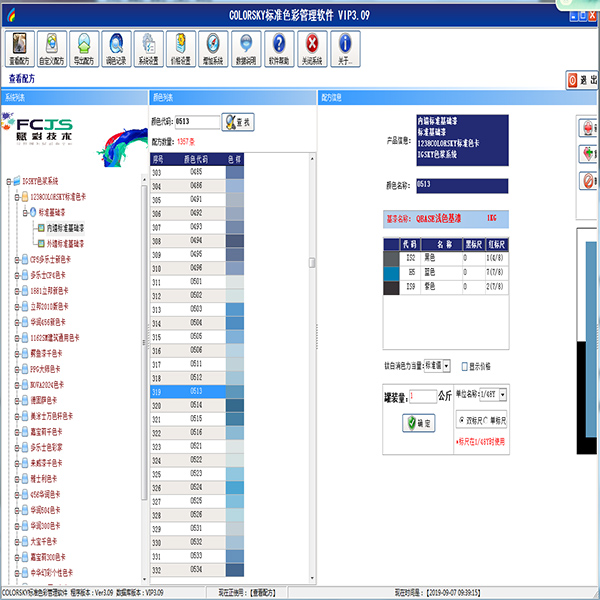Open 调色记录 tinting records icon
This screenshot has height=600, width=600.
point(117,48)
